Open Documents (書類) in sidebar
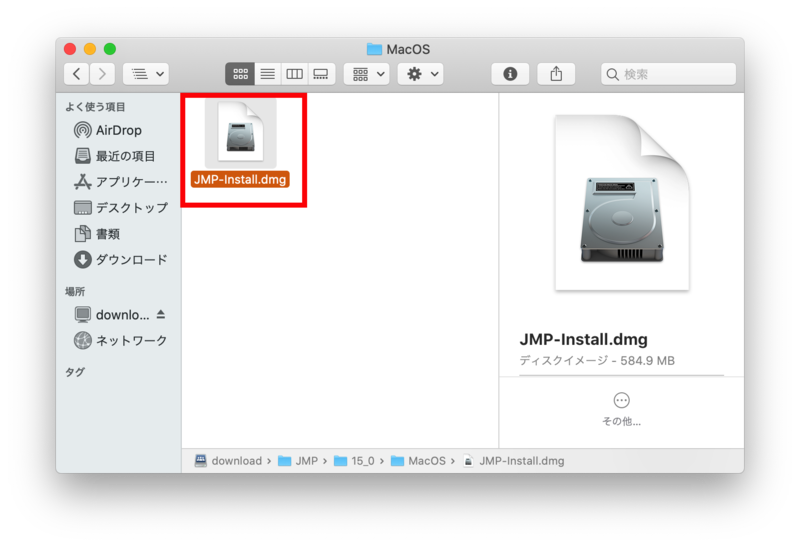 (118, 234)
